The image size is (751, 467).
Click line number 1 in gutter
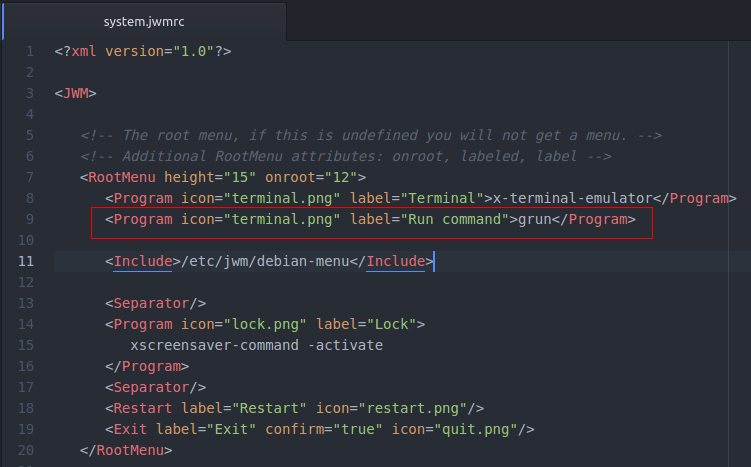tap(30, 51)
